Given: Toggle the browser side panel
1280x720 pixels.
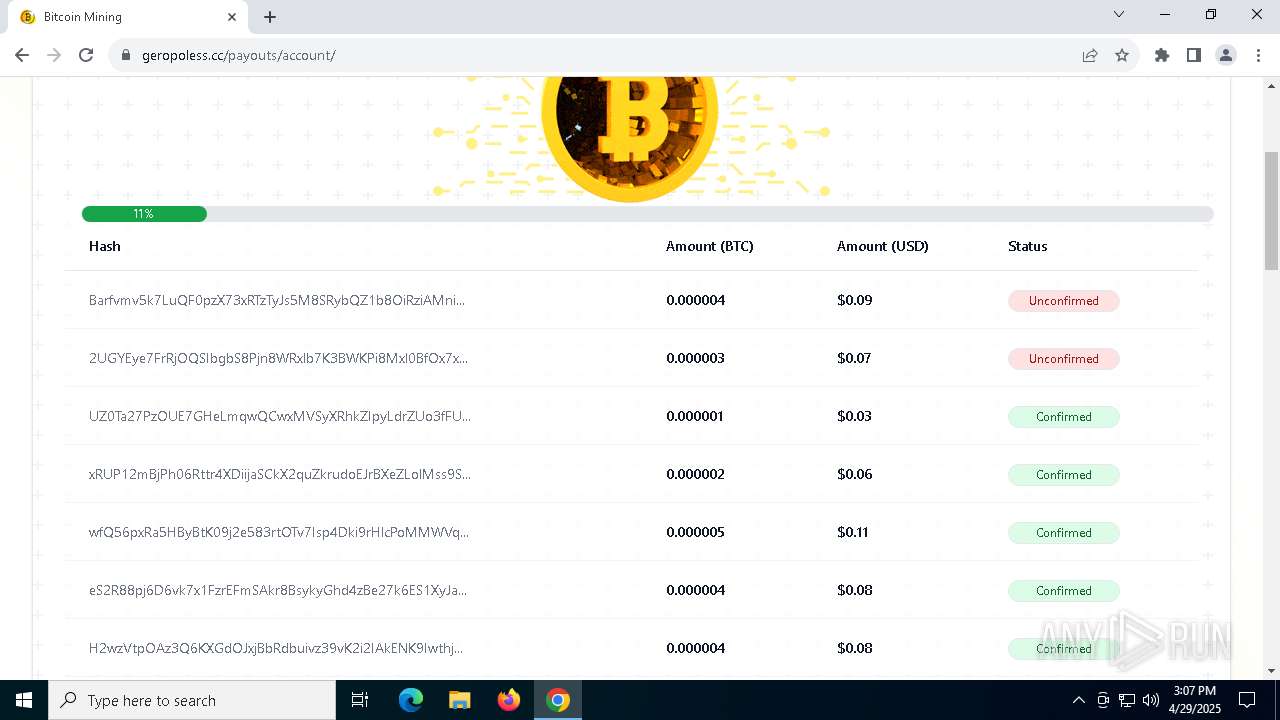Looking at the screenshot, I should [1194, 55].
